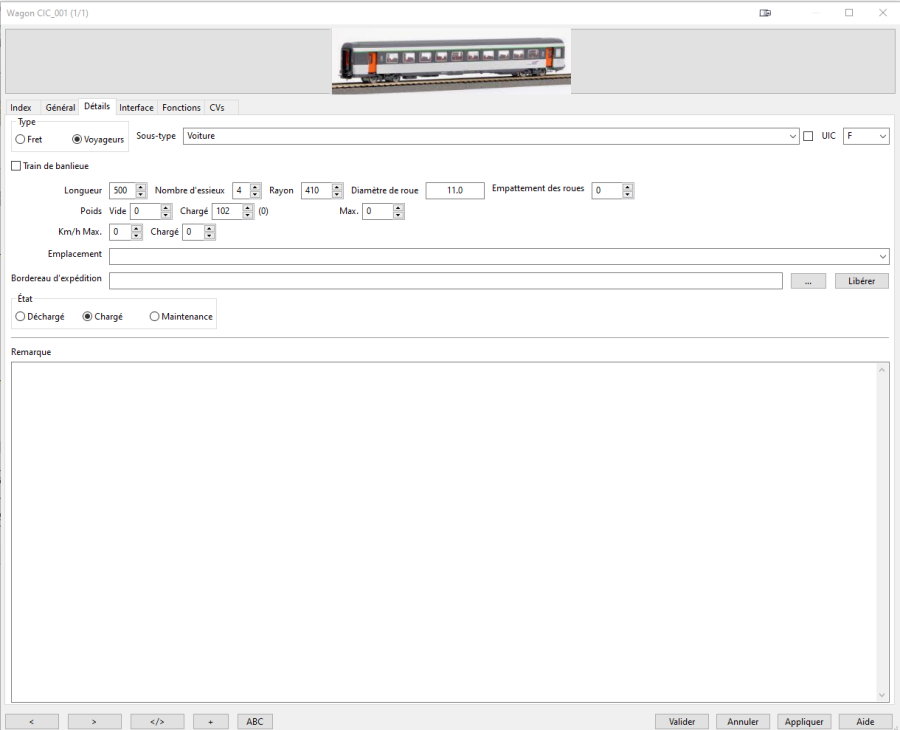Image resolution: width=900 pixels, height=730 pixels.
Task: Select the Maintenance state radio button
Action: (154, 316)
